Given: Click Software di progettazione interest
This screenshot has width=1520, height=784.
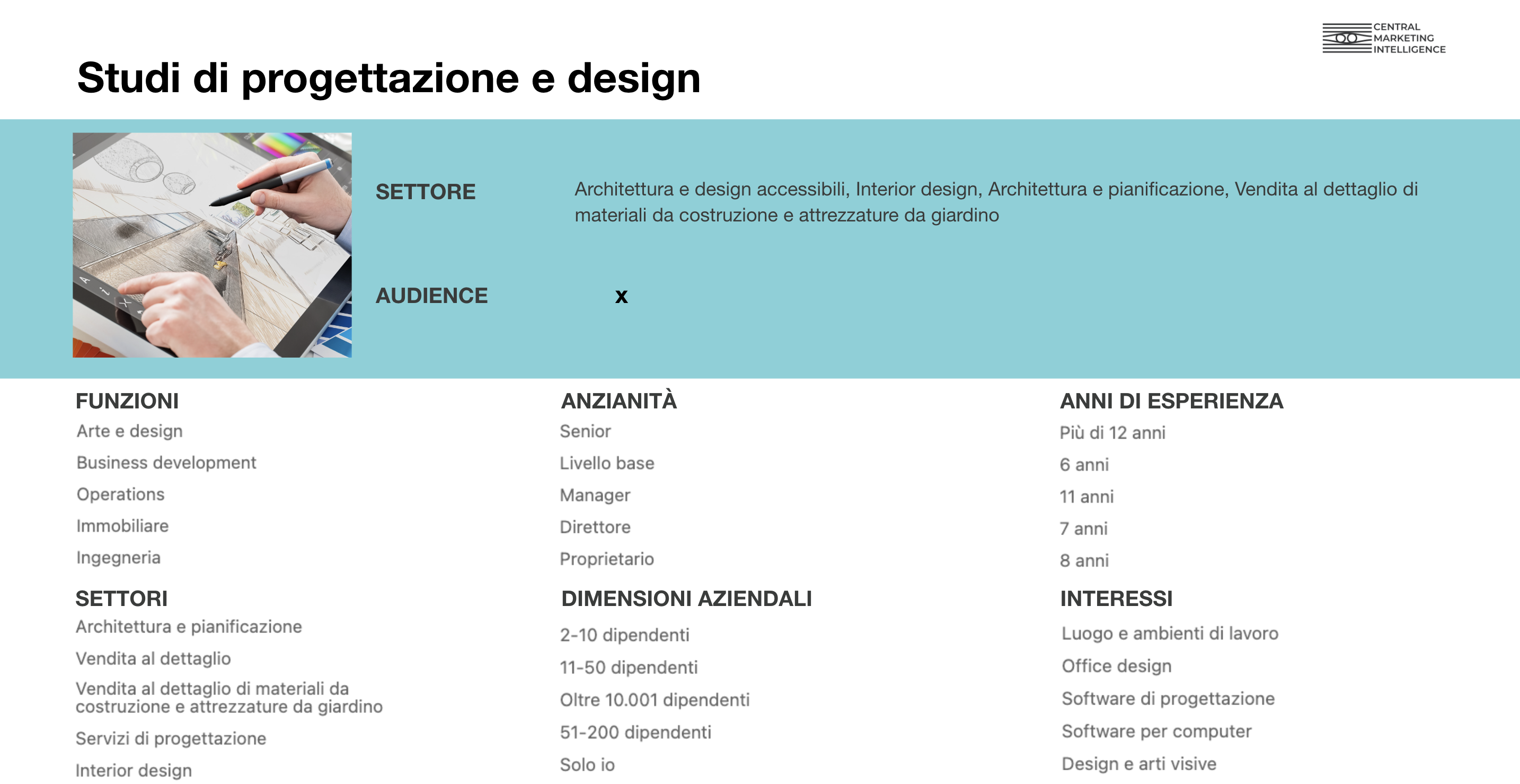Looking at the screenshot, I should point(1167,699).
